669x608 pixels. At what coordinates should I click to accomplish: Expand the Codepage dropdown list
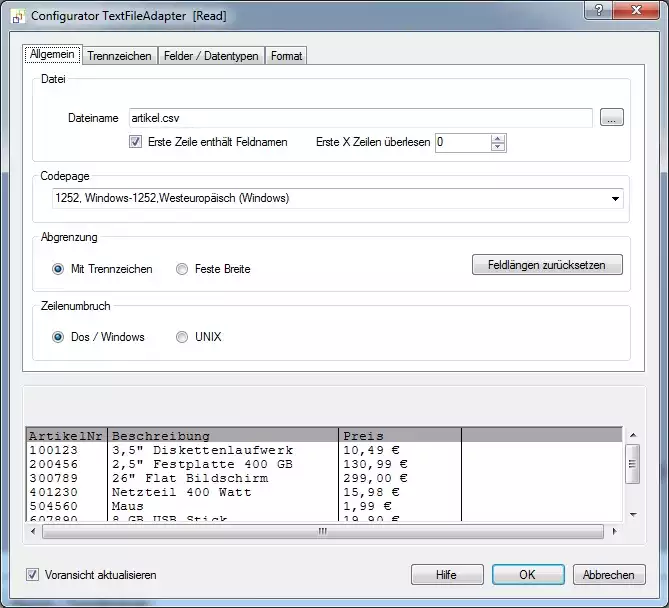(x=615, y=198)
